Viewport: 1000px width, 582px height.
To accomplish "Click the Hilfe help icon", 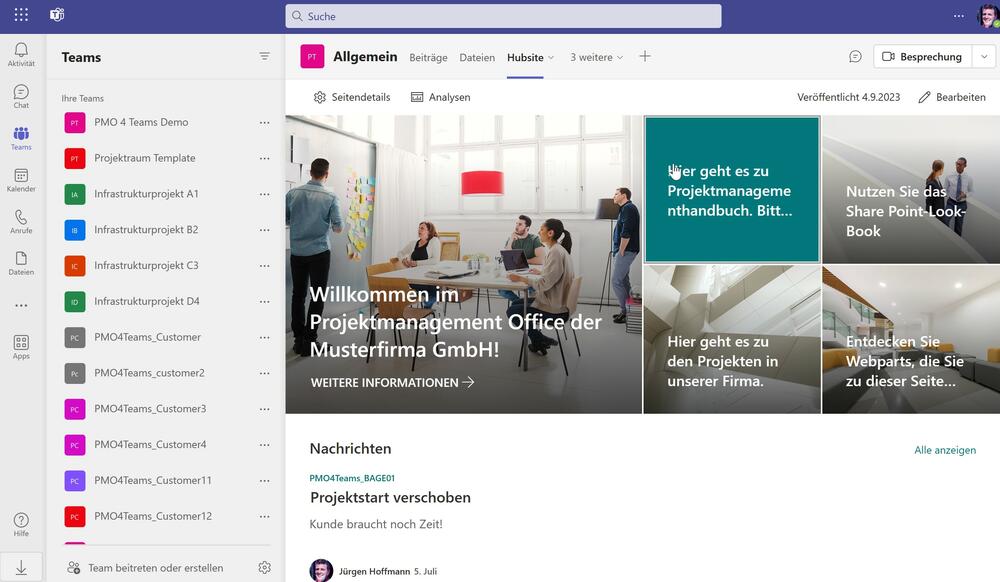I will point(21,524).
